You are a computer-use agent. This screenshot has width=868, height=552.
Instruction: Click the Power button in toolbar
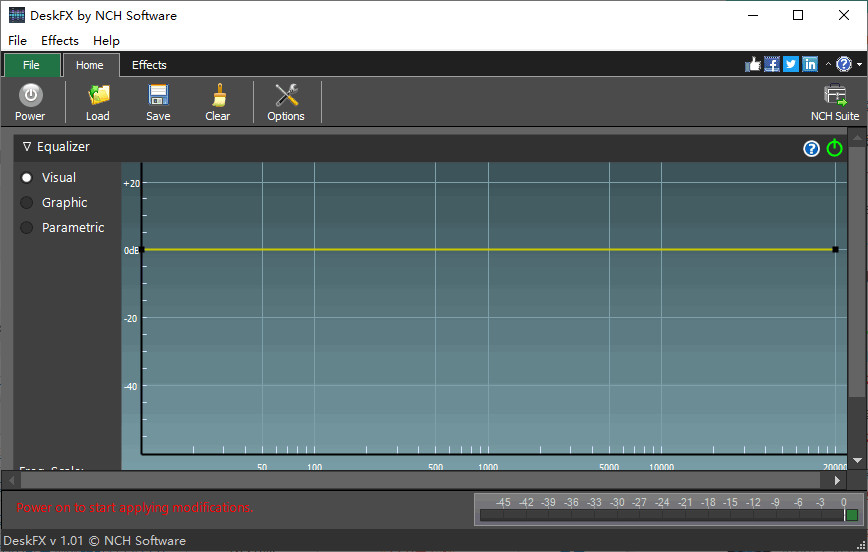pos(30,102)
